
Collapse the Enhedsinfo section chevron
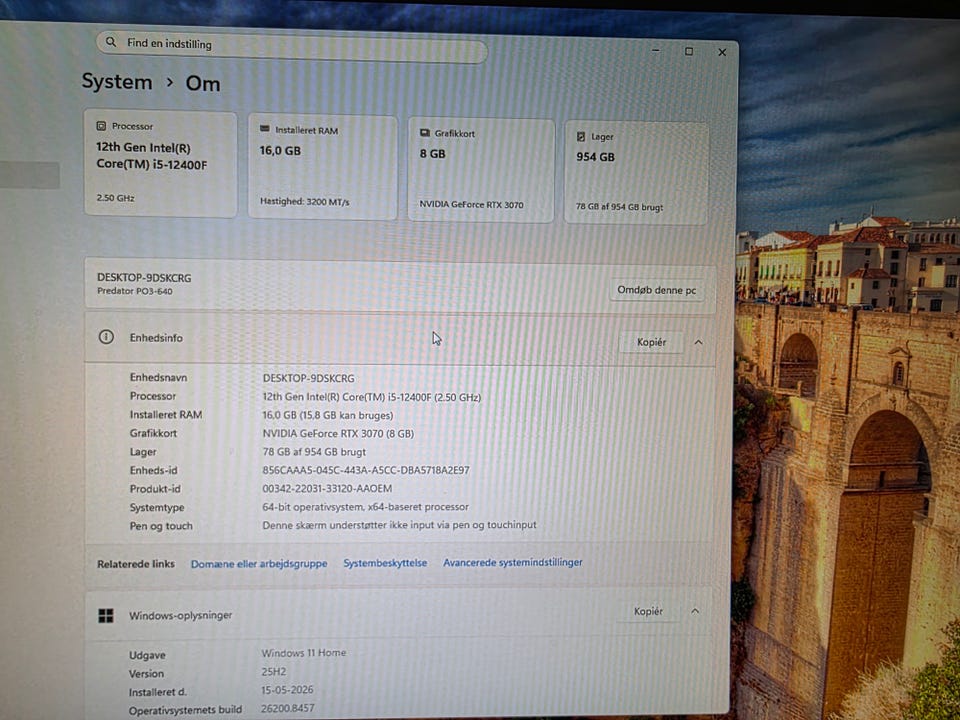pos(699,342)
